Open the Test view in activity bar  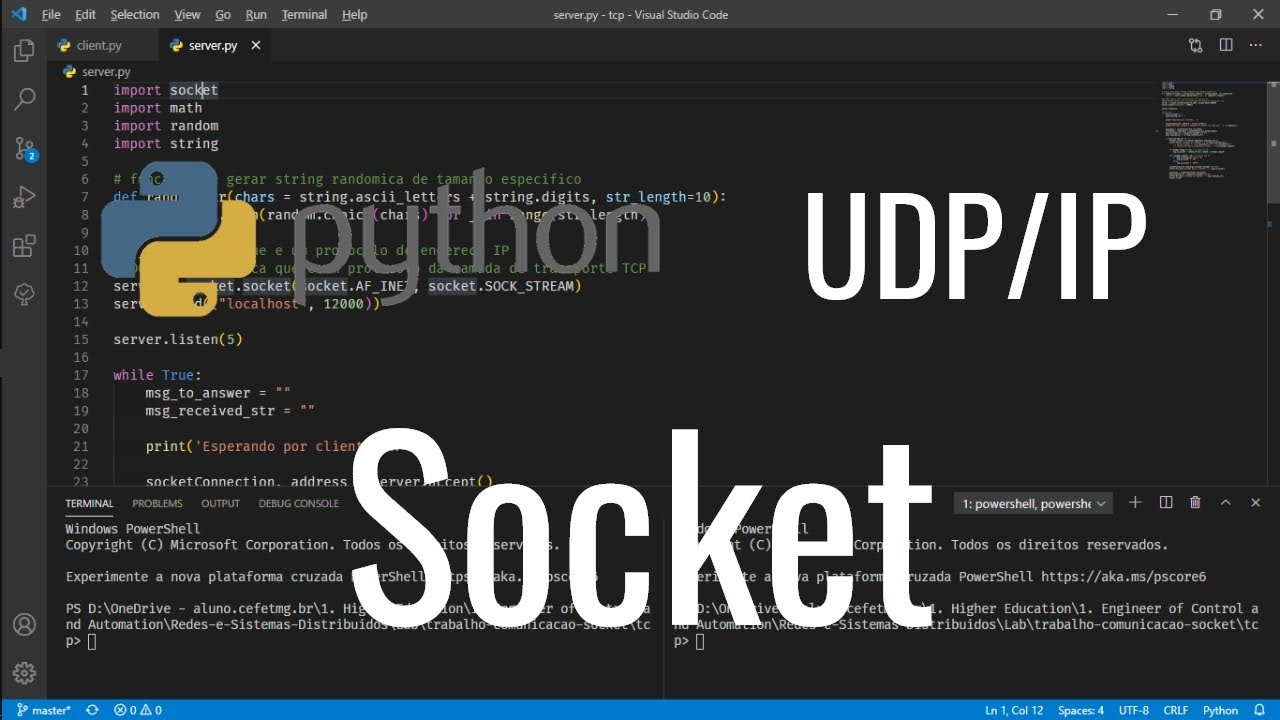pyautogui.click(x=24, y=294)
